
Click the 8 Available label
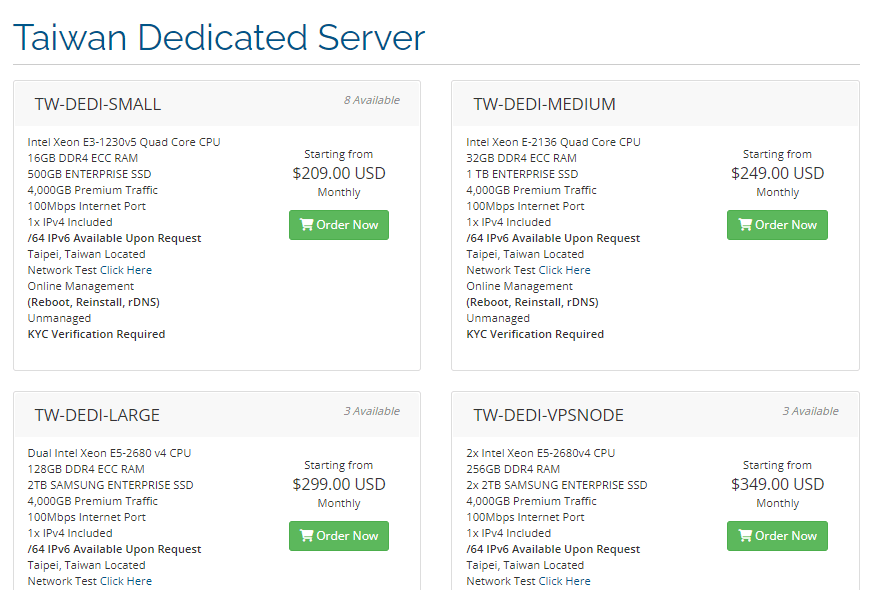tap(372, 100)
